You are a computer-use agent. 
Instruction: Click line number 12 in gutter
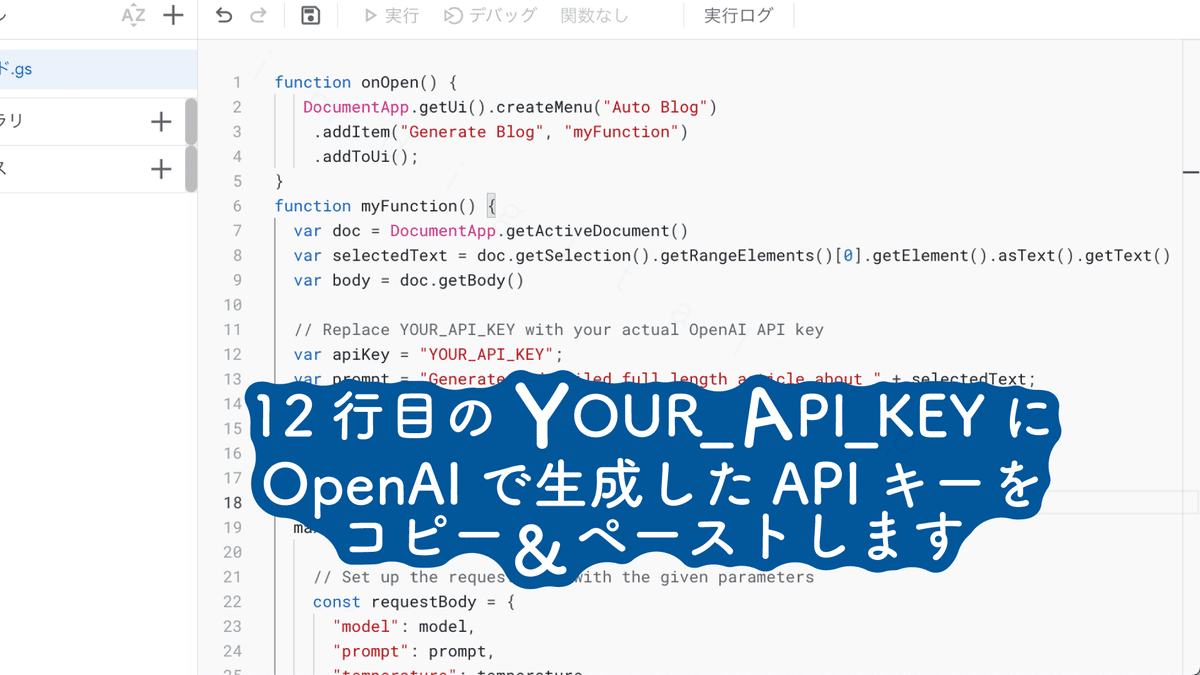pos(232,354)
